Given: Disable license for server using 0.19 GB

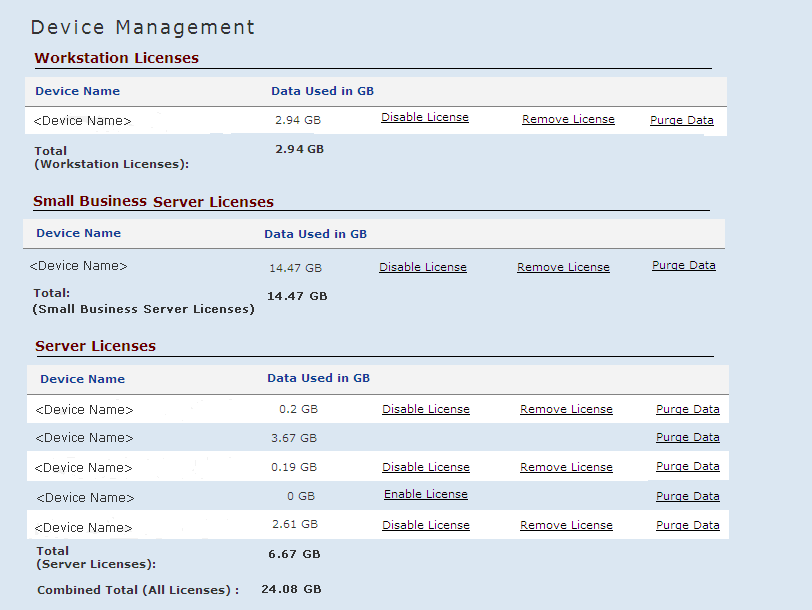Looking at the screenshot, I should pyautogui.click(x=425, y=467).
